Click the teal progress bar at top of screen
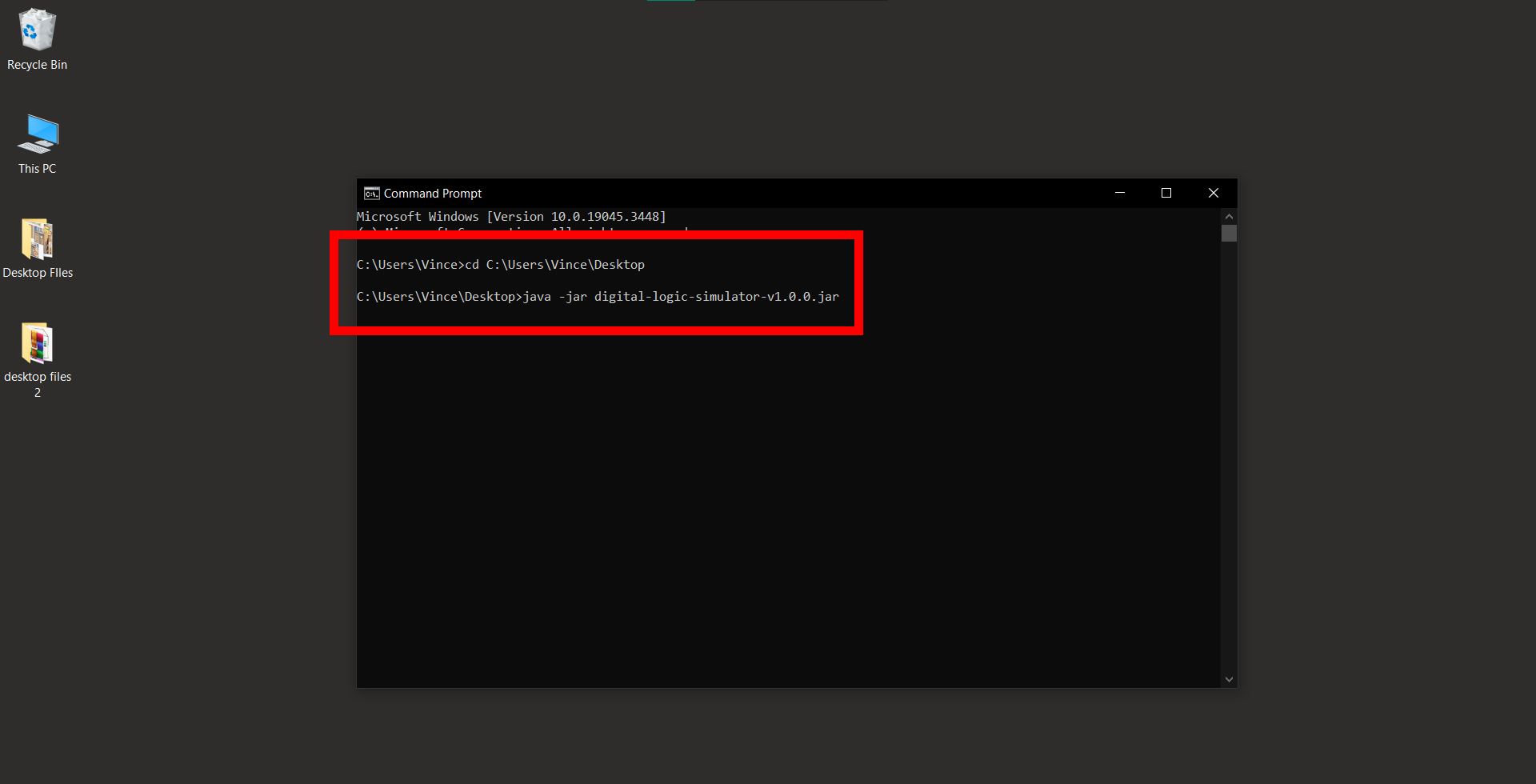The width and height of the screenshot is (1536, 784). (x=671, y=2)
